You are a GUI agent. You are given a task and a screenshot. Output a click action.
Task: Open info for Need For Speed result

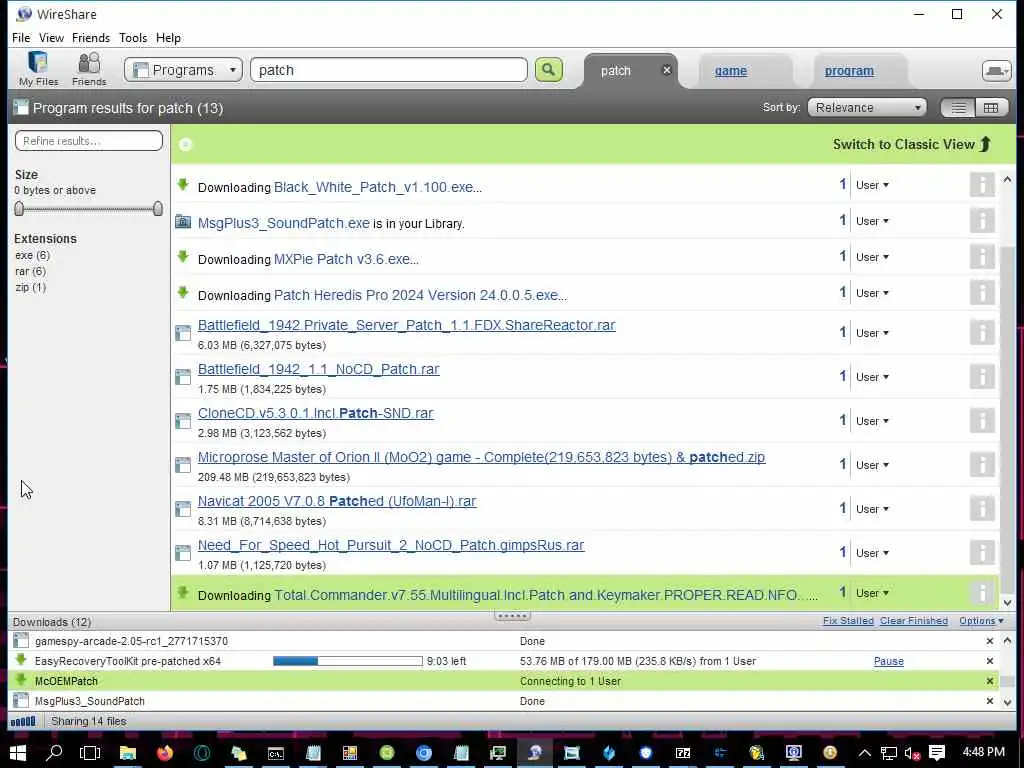click(x=982, y=552)
